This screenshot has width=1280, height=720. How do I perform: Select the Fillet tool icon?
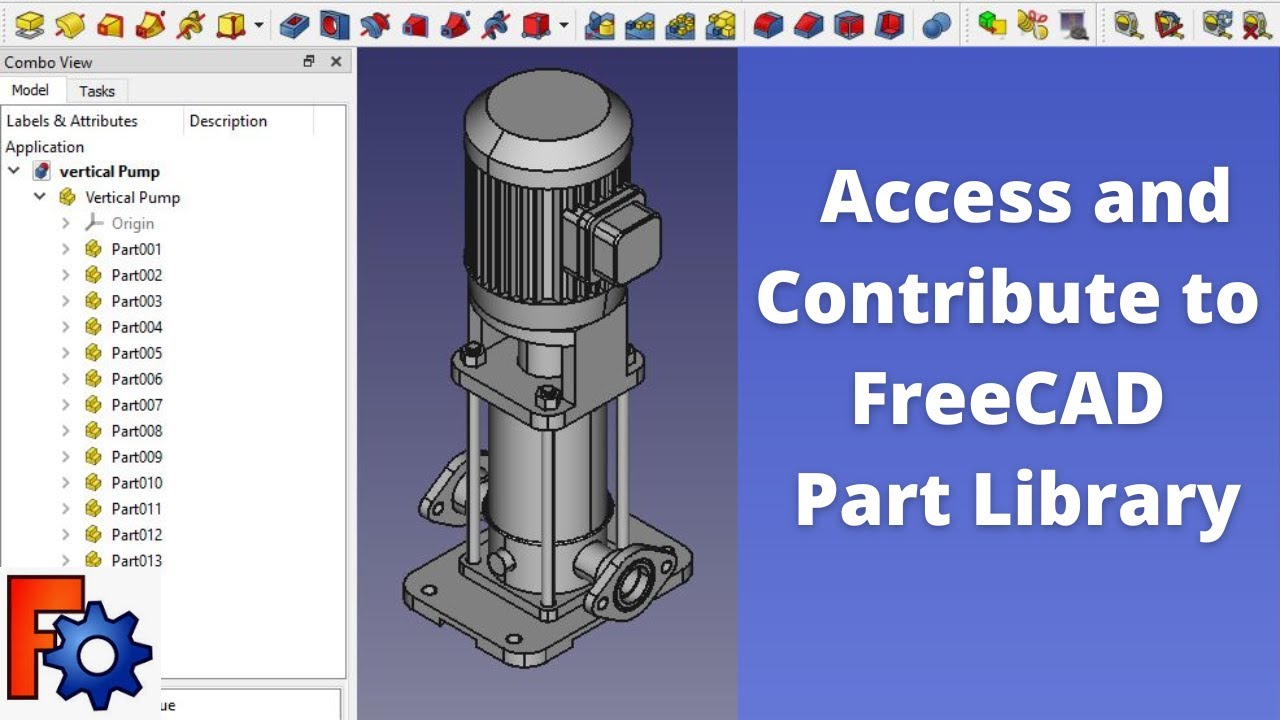768,24
